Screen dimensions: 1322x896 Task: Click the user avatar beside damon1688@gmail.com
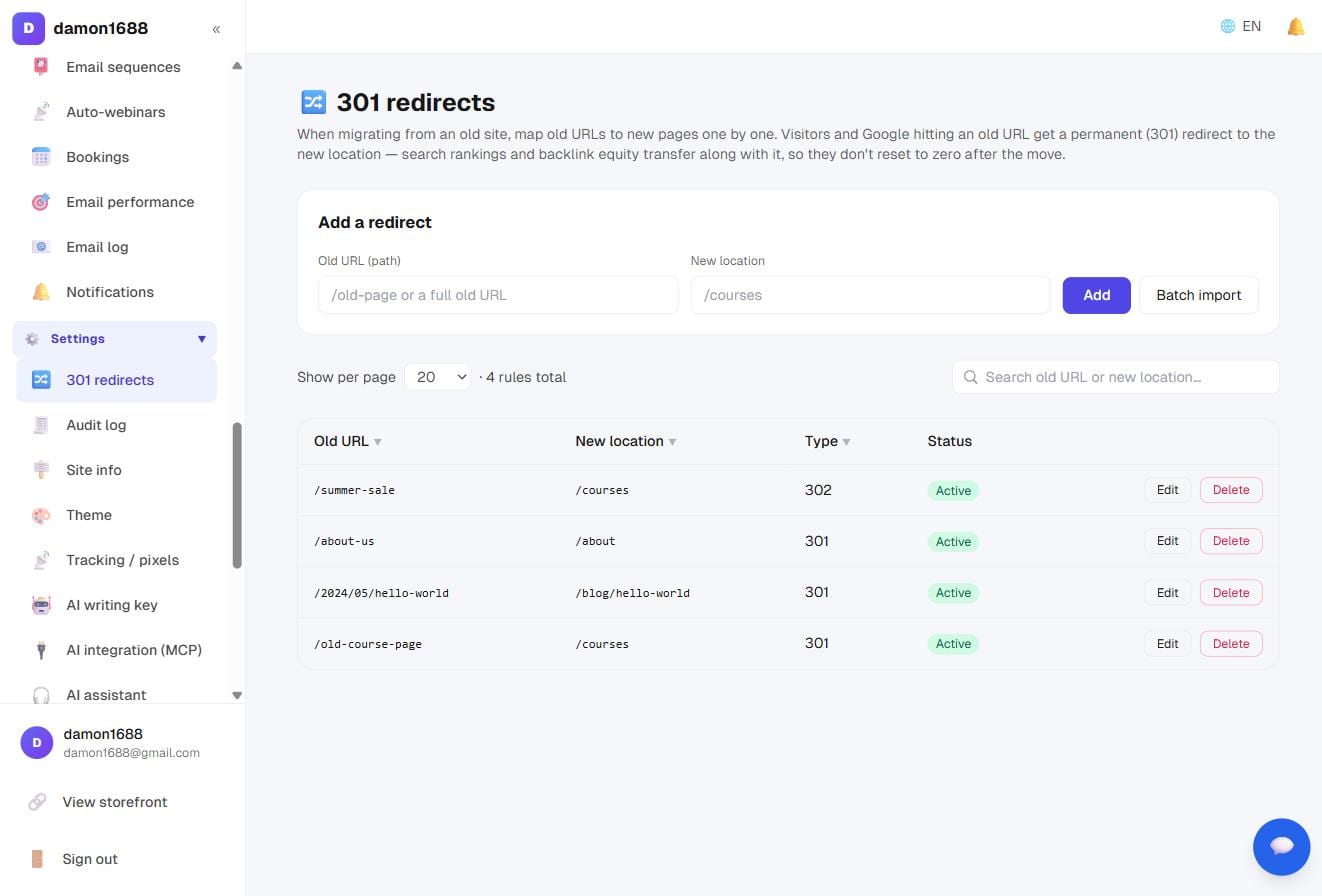(x=37, y=742)
